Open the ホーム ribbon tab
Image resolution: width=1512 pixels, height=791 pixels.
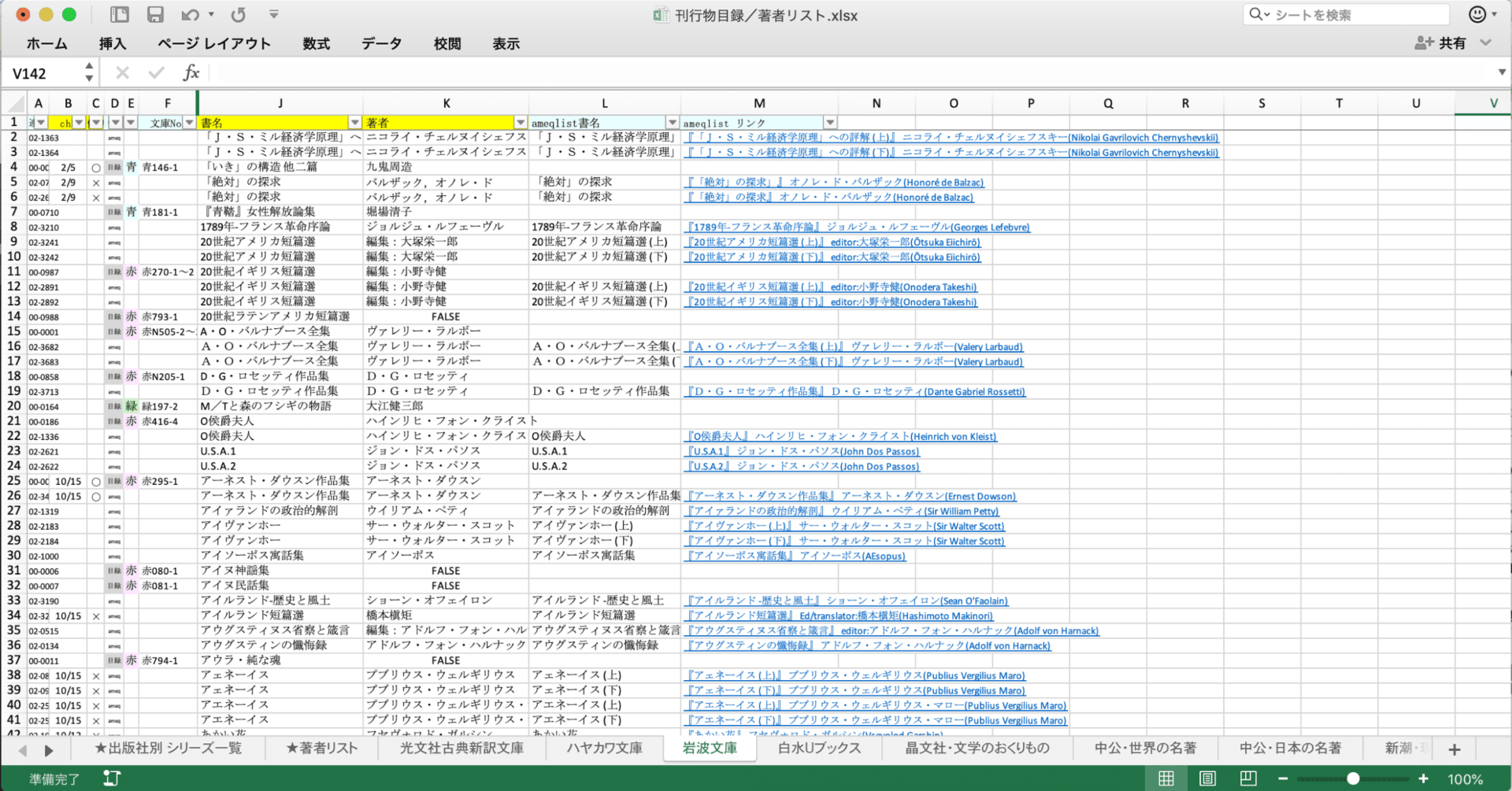(x=47, y=44)
